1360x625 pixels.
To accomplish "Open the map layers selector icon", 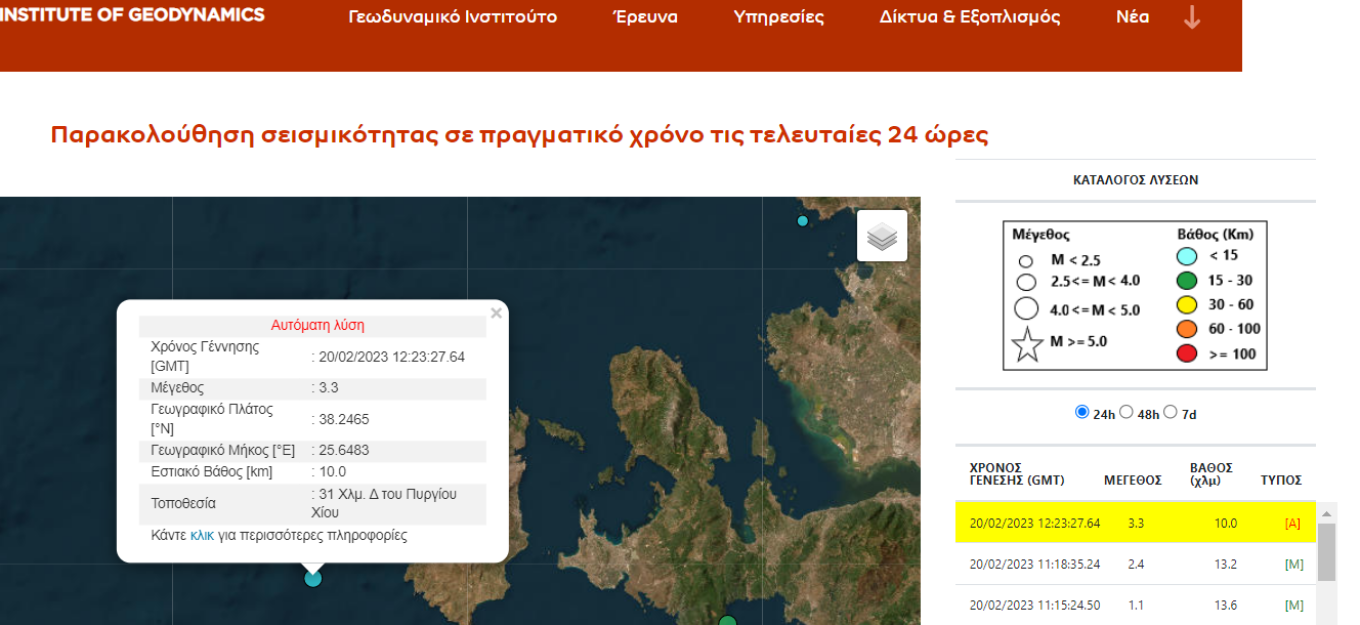I will click(882, 236).
